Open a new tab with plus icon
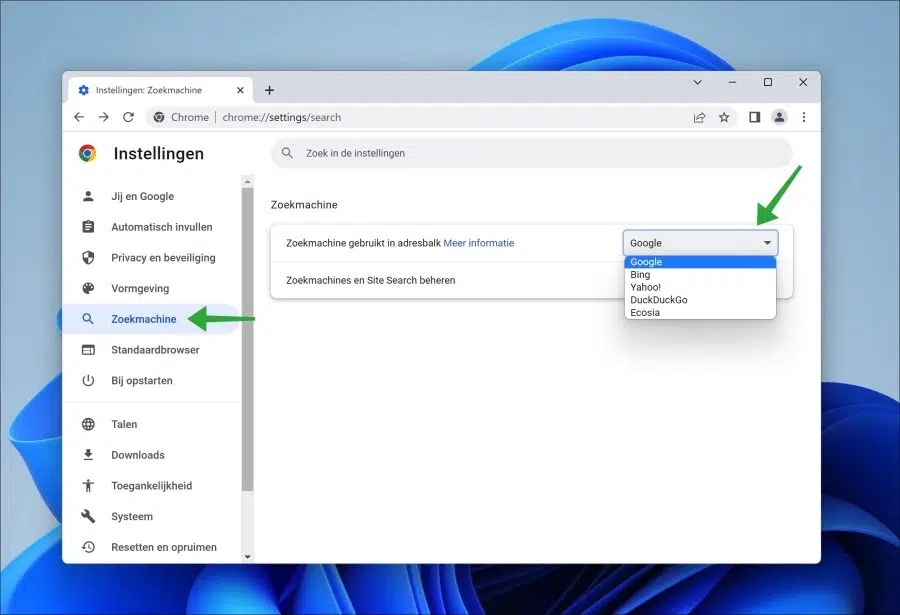Screen dimensions: 900x615 point(269,90)
